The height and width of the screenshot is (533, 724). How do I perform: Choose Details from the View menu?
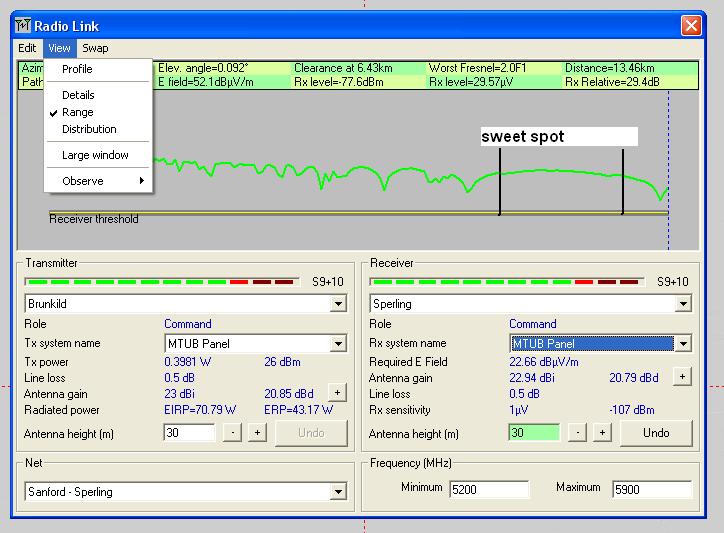(78, 95)
